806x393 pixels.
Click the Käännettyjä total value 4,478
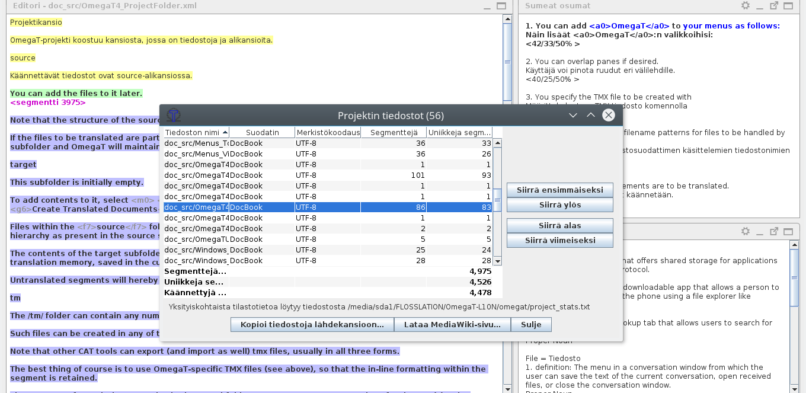(x=480, y=293)
